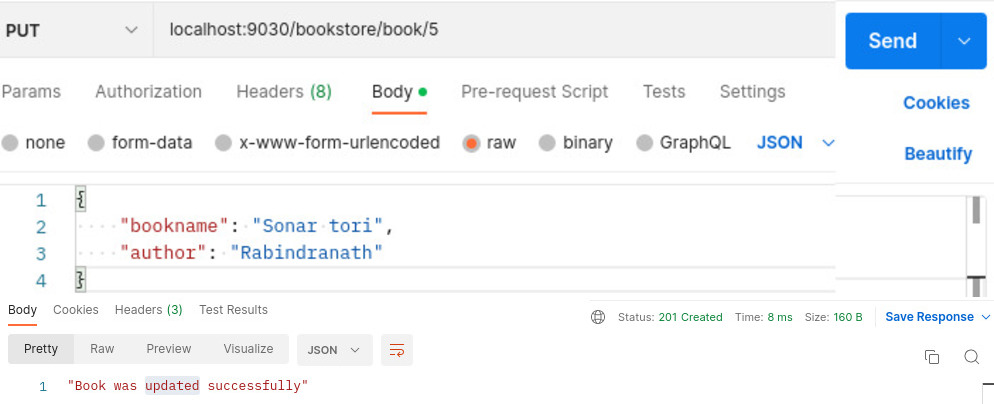This screenshot has width=994, height=404.
Task: Select the raw body type radio button
Action: [471, 143]
